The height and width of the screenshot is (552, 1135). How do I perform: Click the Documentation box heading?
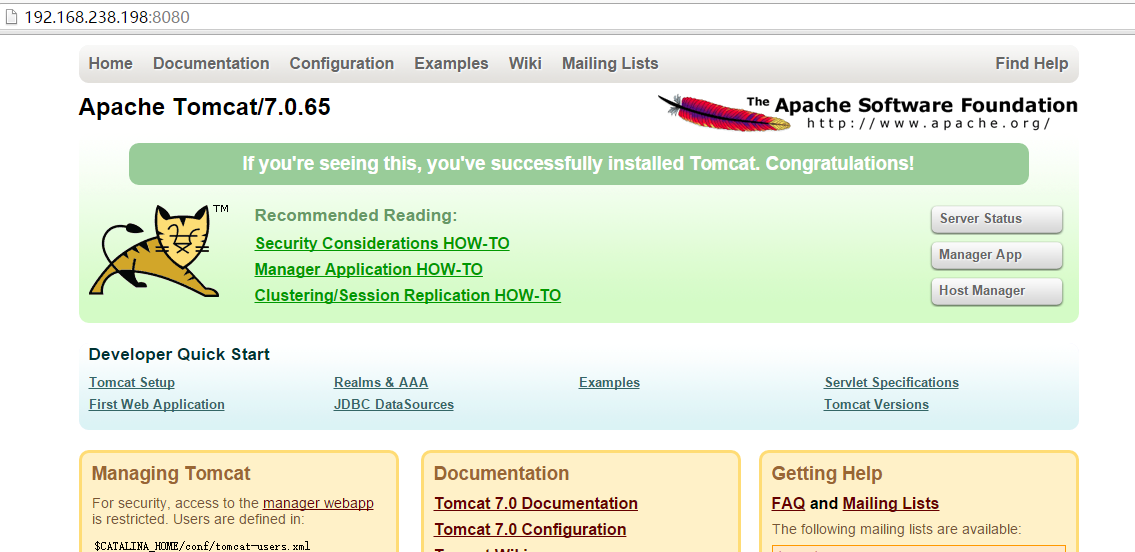tap(502, 474)
